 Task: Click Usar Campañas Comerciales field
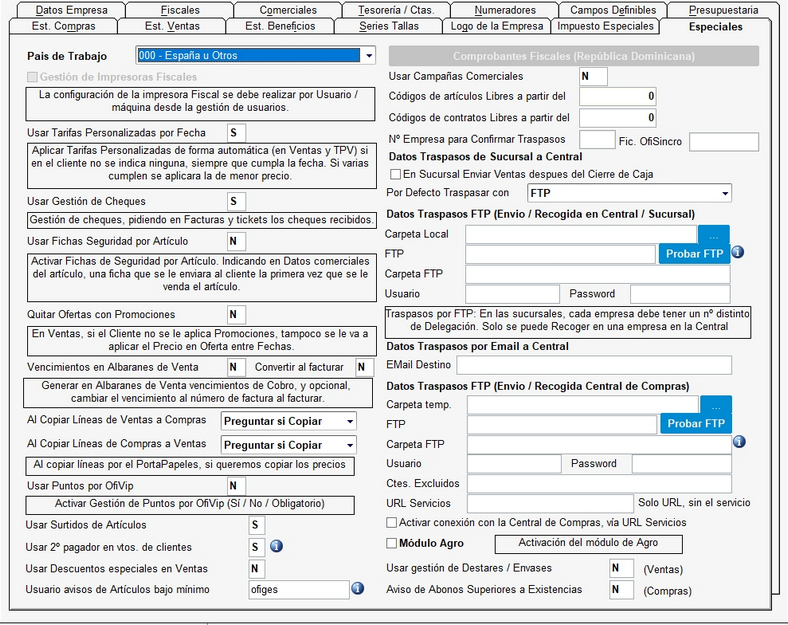pos(594,76)
